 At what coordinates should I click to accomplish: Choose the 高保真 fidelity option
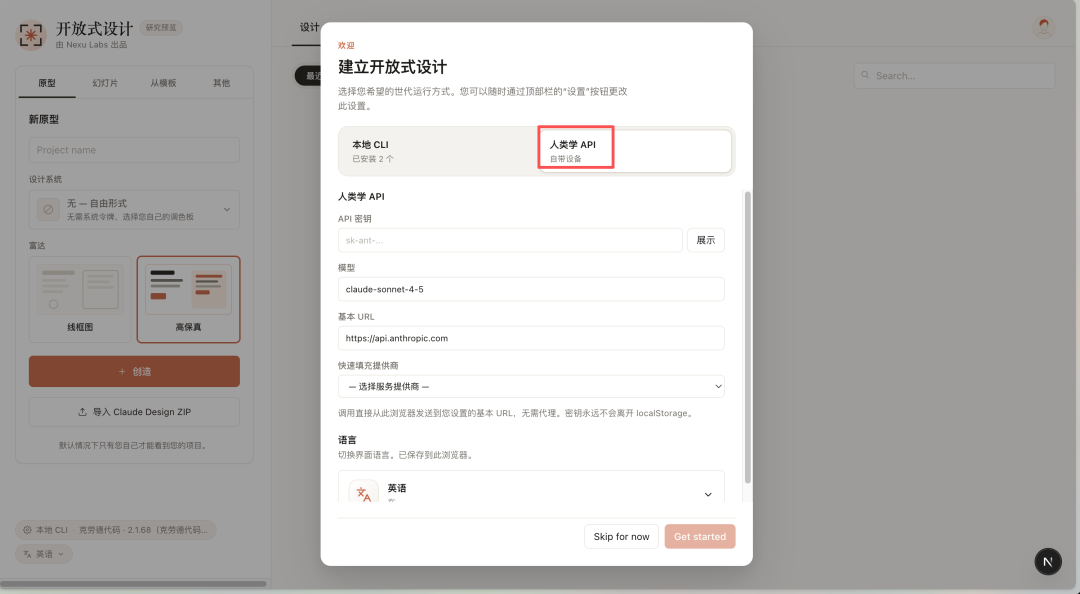pos(188,299)
